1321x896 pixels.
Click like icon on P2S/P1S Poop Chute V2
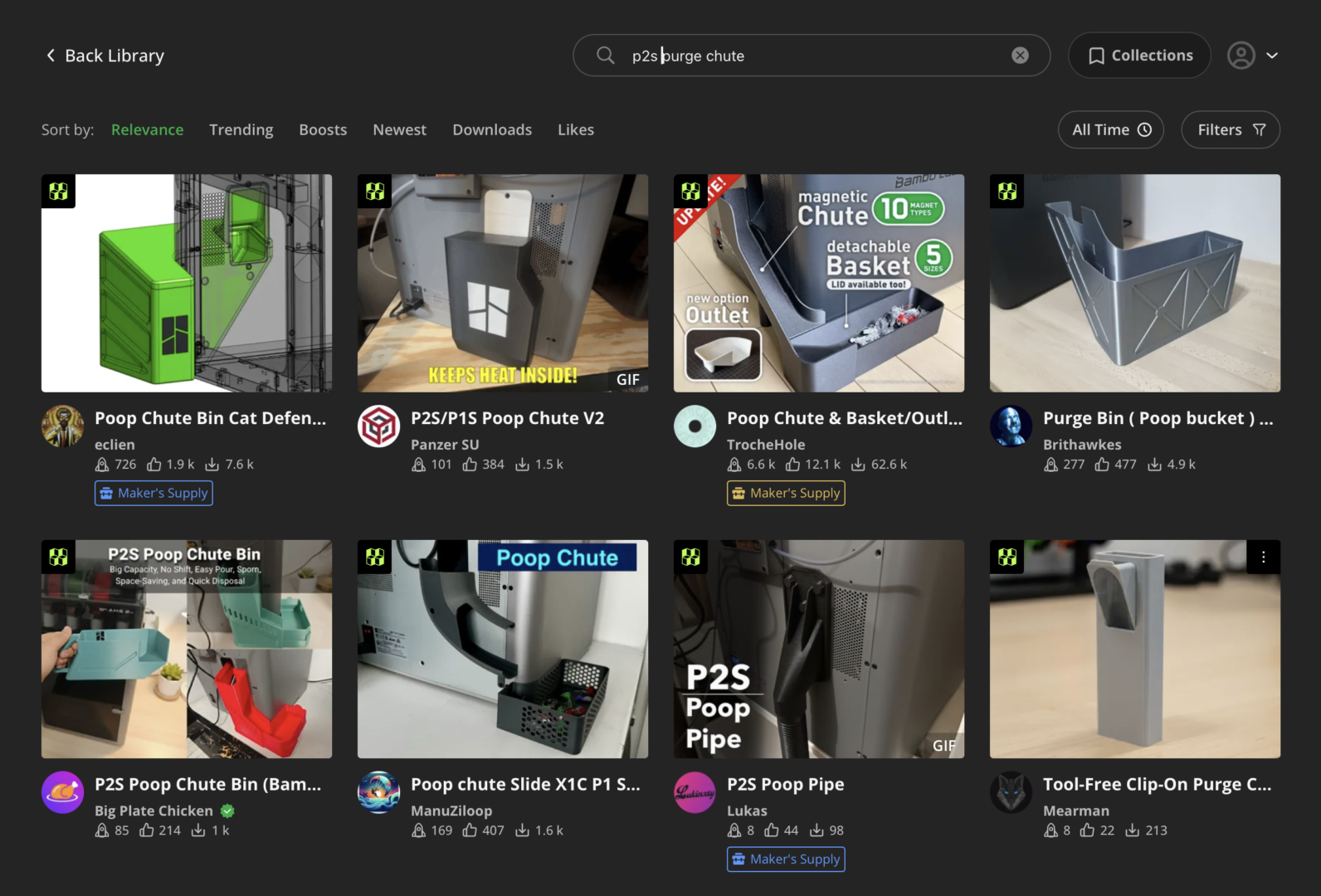pyautogui.click(x=470, y=465)
